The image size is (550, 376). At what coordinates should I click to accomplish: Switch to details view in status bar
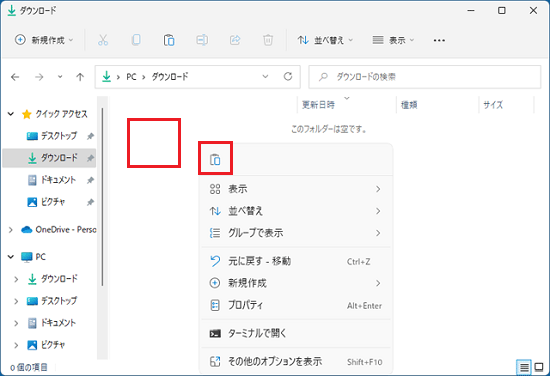click(524, 367)
